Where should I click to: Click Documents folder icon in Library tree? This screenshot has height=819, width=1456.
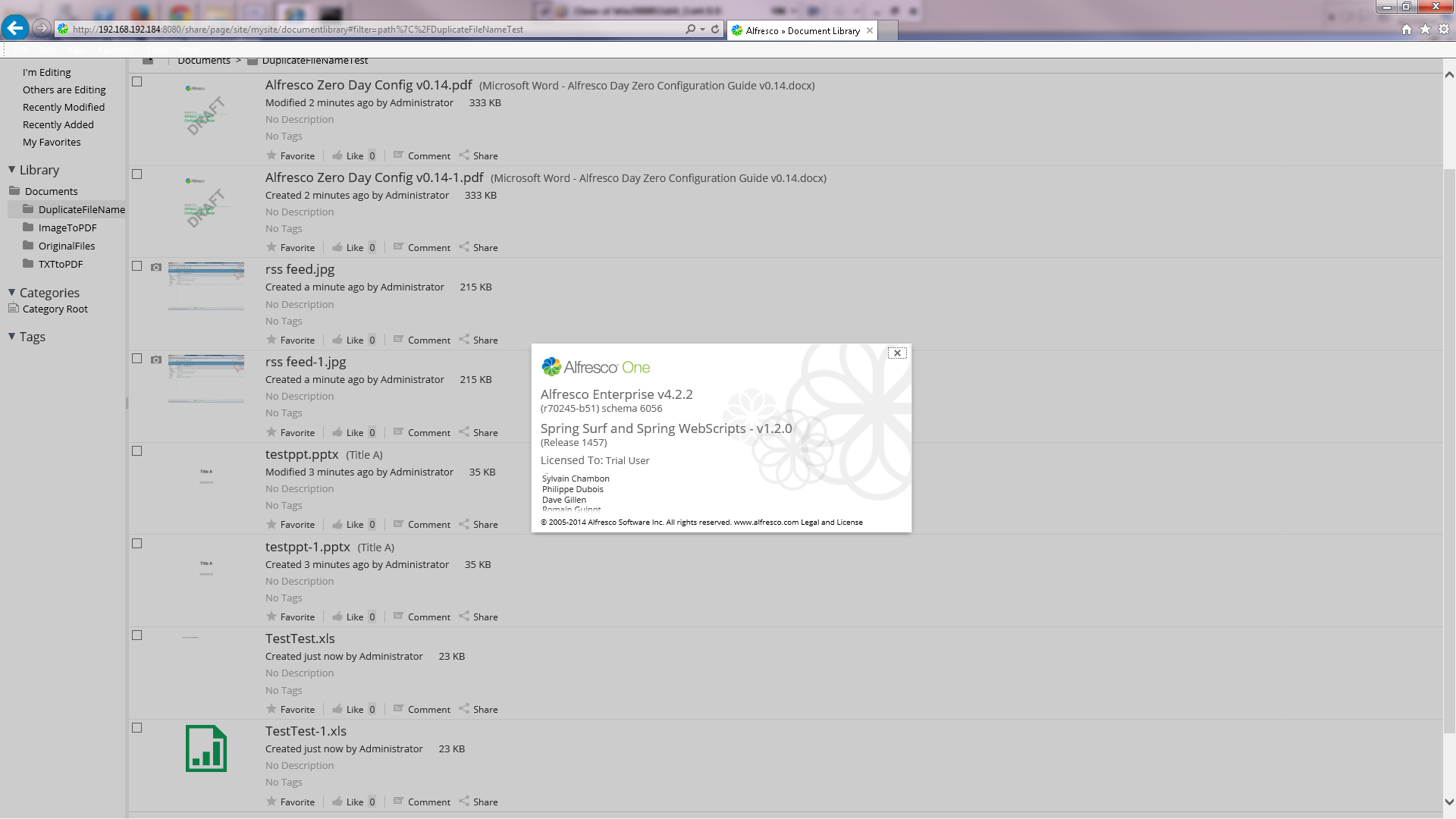coord(14,190)
